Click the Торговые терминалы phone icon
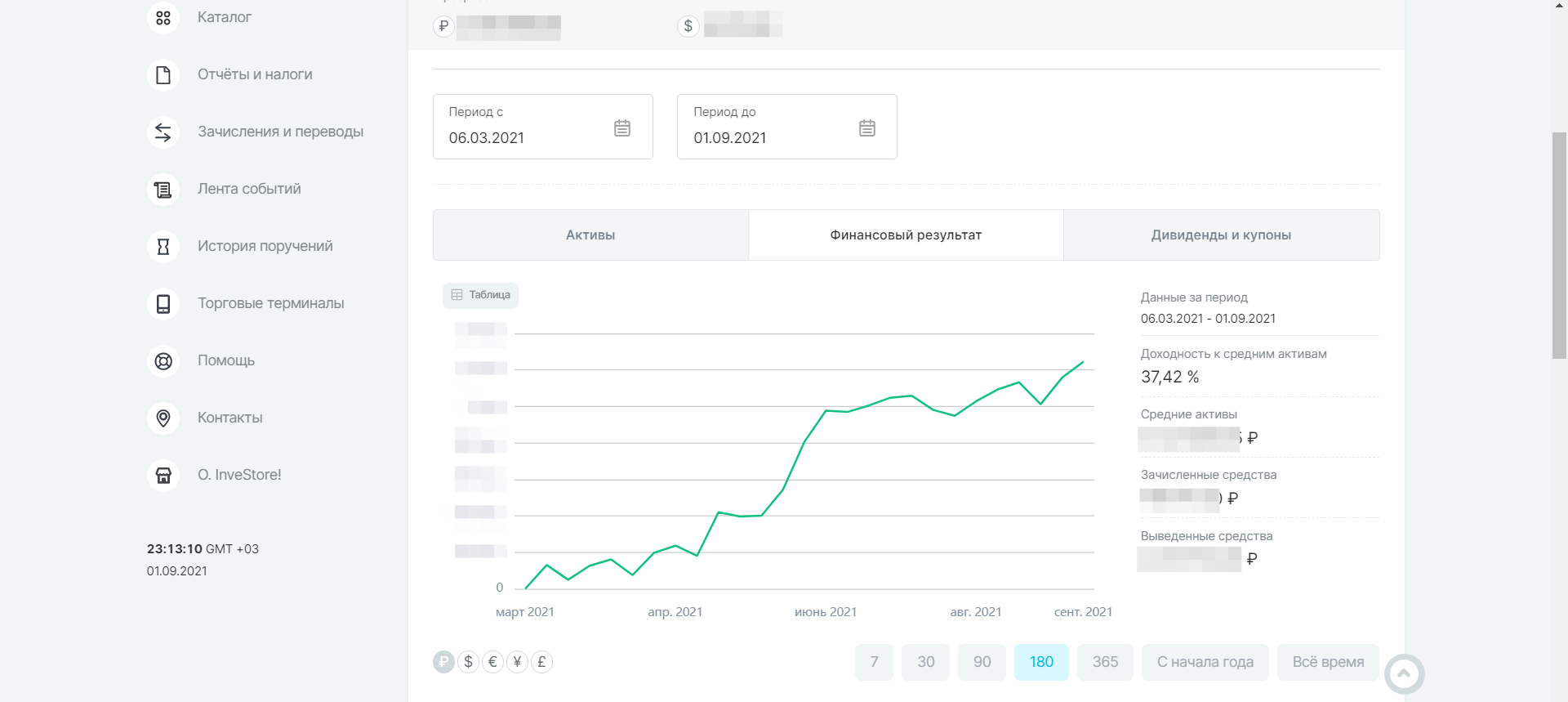1568x702 pixels. [x=163, y=303]
